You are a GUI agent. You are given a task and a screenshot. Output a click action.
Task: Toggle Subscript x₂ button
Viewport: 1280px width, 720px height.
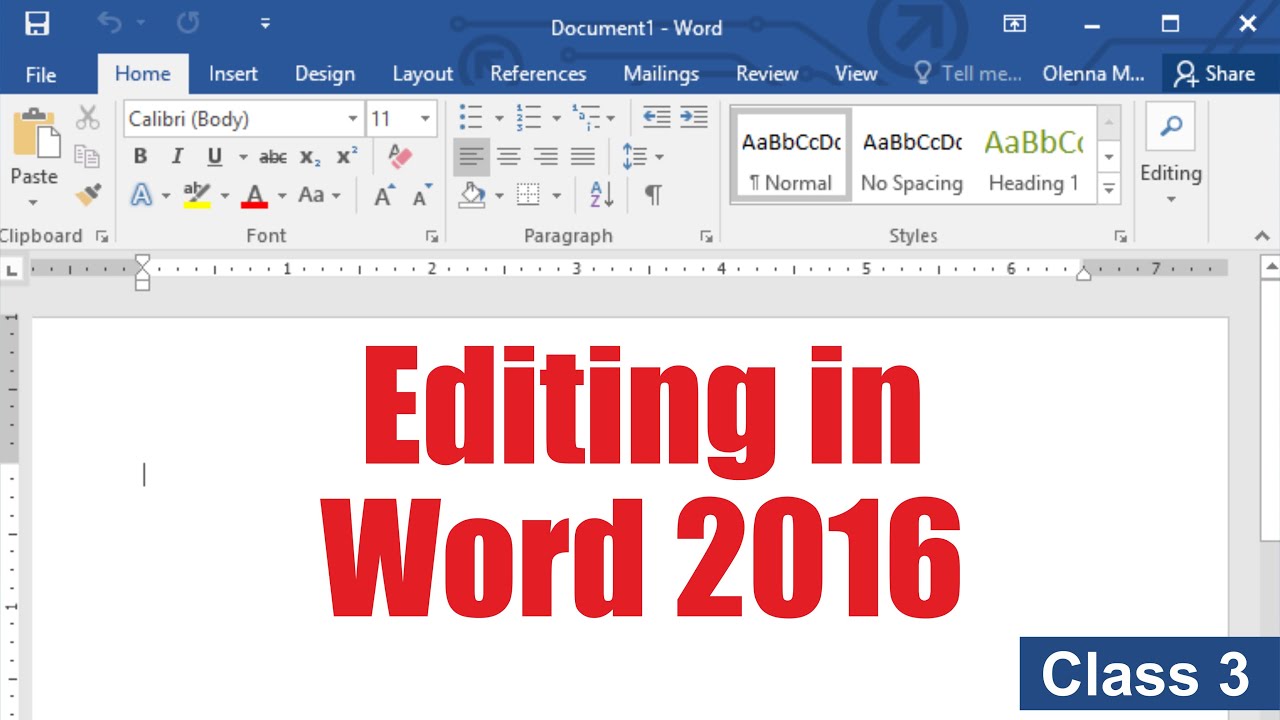(x=310, y=157)
